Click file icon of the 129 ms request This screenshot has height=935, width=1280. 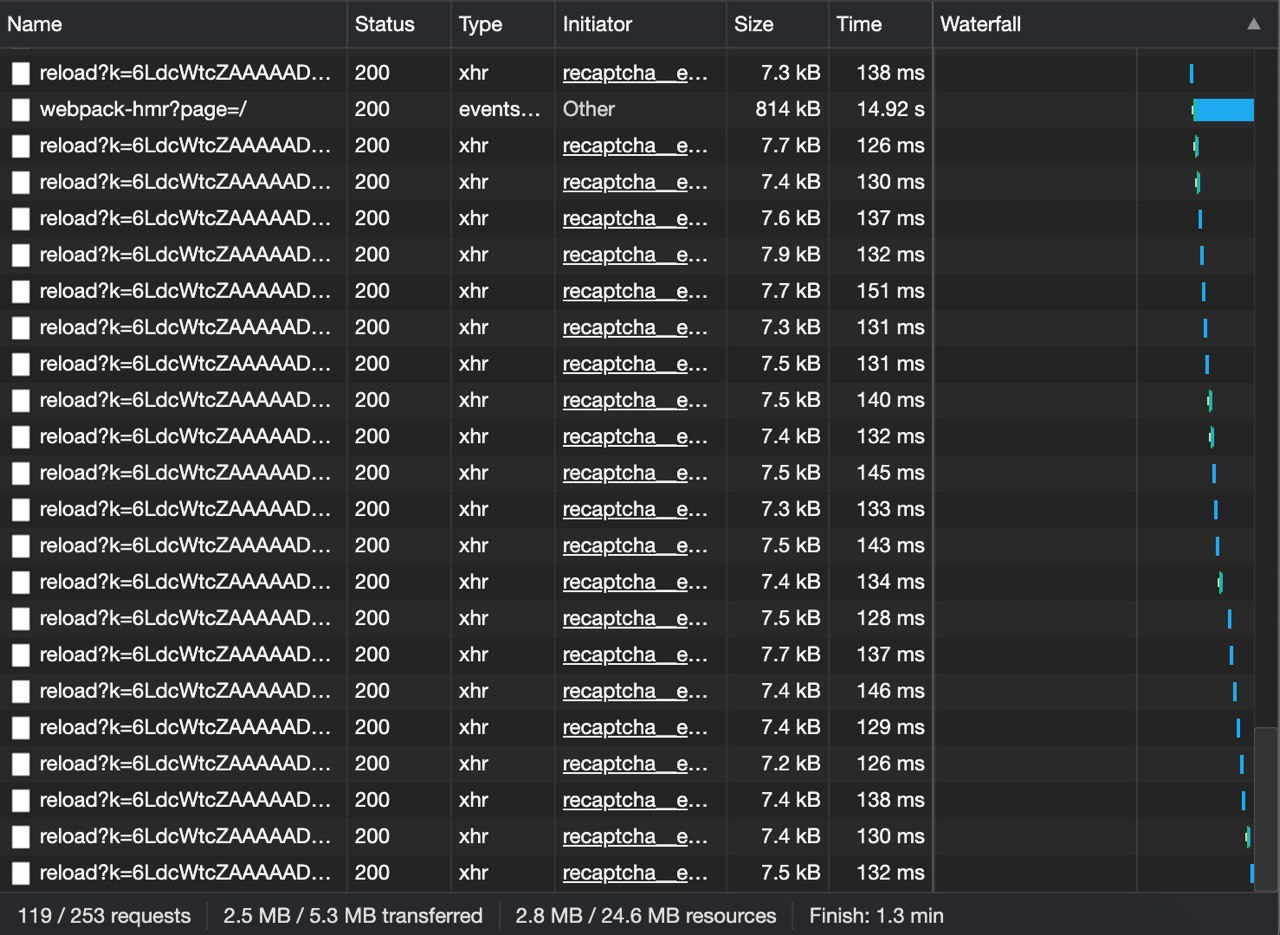click(21, 727)
